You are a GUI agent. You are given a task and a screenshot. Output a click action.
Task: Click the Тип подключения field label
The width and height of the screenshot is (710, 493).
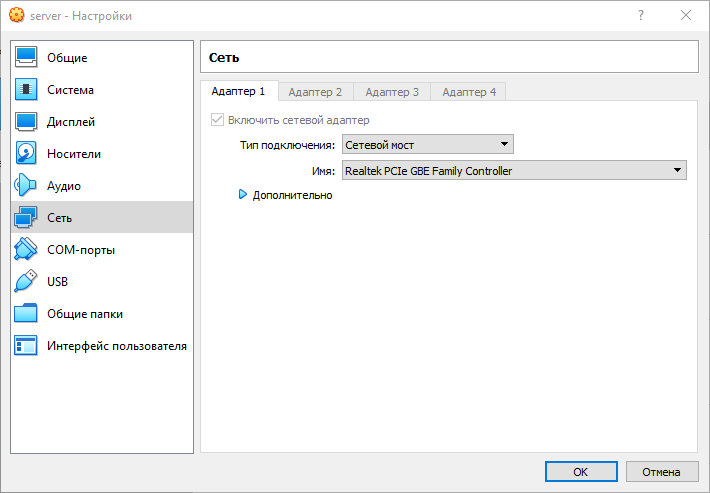tap(288, 145)
